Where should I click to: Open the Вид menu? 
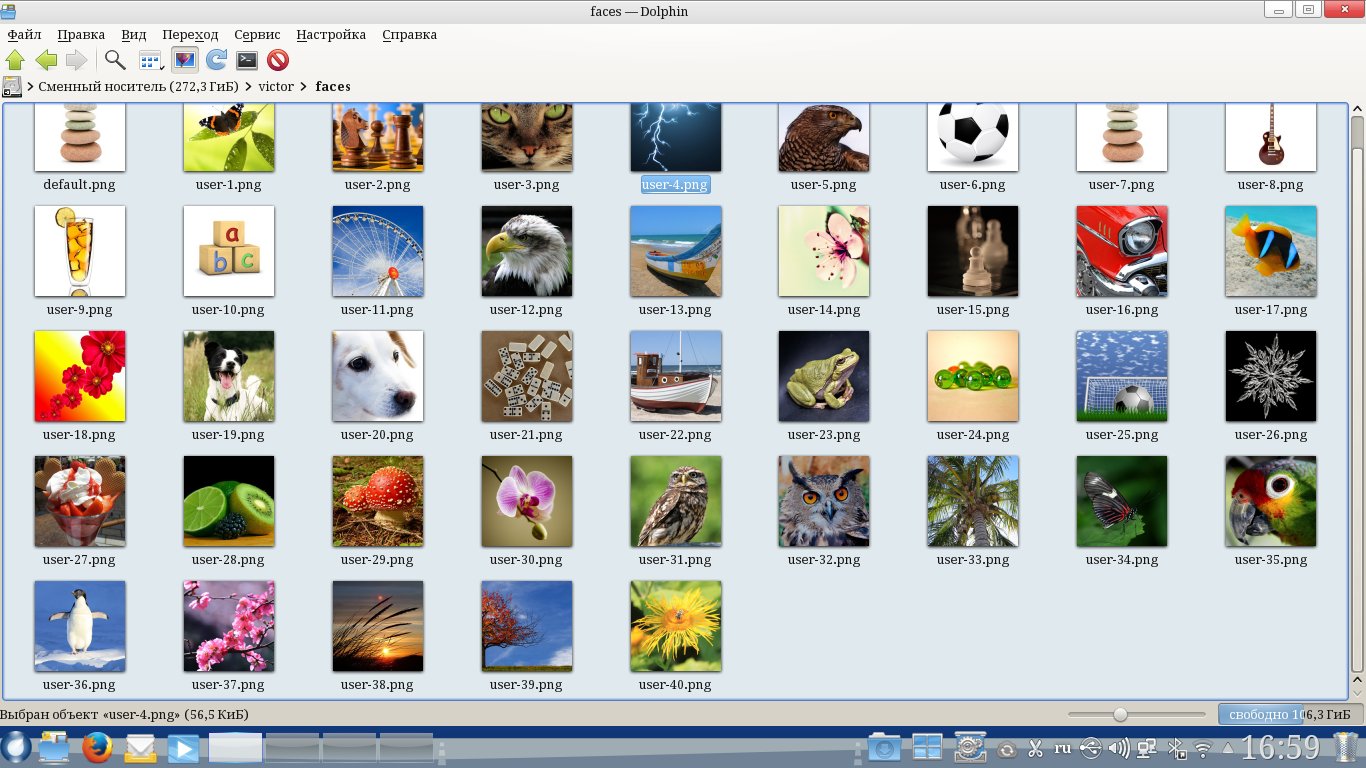(133, 34)
